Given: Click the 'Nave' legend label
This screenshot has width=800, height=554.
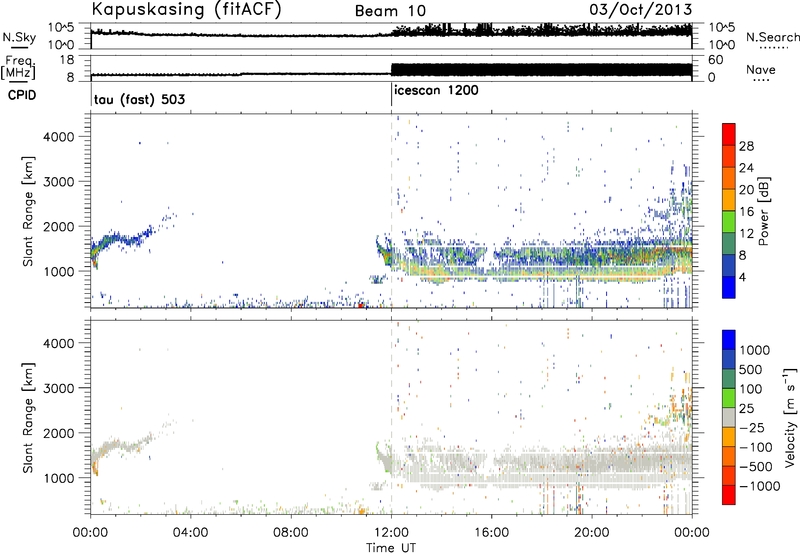Looking at the screenshot, I should click(761, 69).
